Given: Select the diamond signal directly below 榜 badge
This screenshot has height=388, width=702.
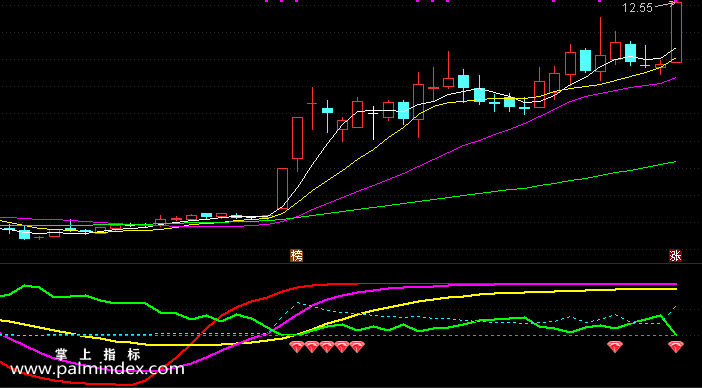Looking at the screenshot, I should (297, 346).
